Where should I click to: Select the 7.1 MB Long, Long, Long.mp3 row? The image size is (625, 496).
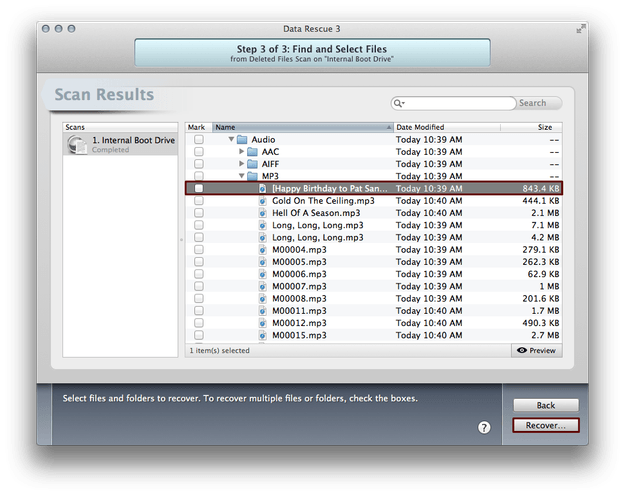(374, 225)
